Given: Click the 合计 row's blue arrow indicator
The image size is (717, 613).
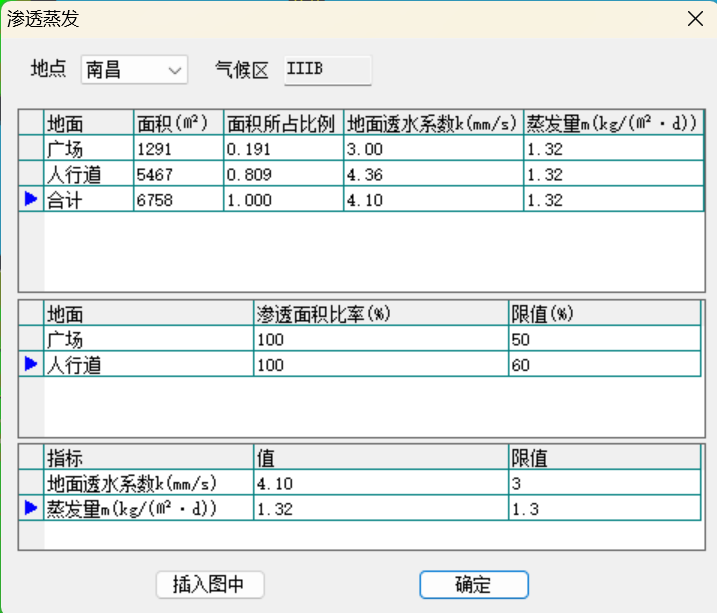Looking at the screenshot, I should [31, 200].
